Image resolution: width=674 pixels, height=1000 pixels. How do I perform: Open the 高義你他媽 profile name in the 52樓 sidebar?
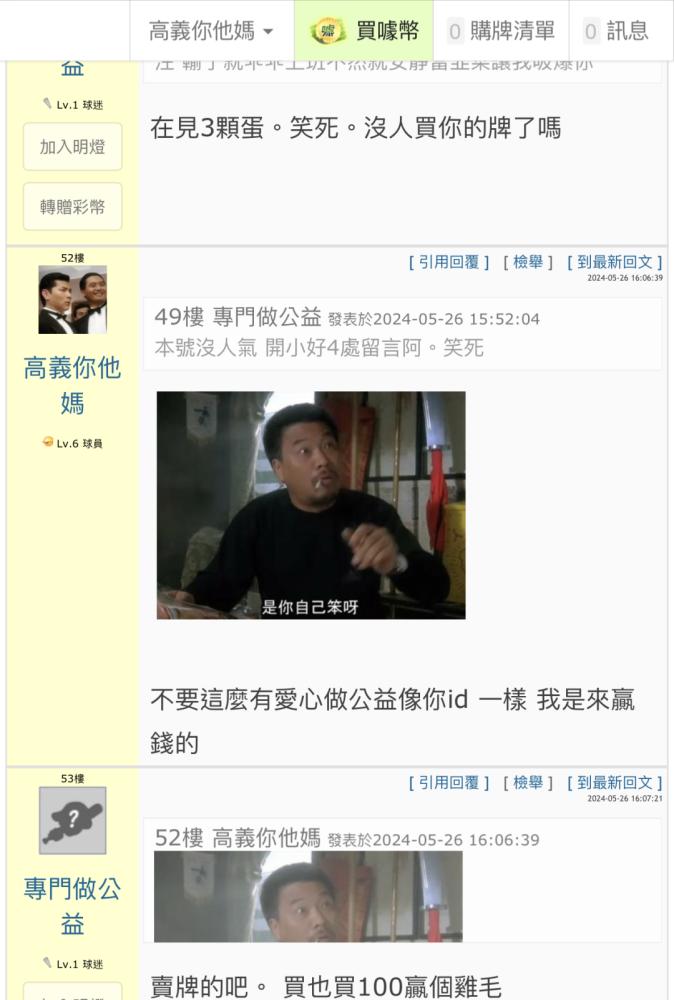(73, 385)
